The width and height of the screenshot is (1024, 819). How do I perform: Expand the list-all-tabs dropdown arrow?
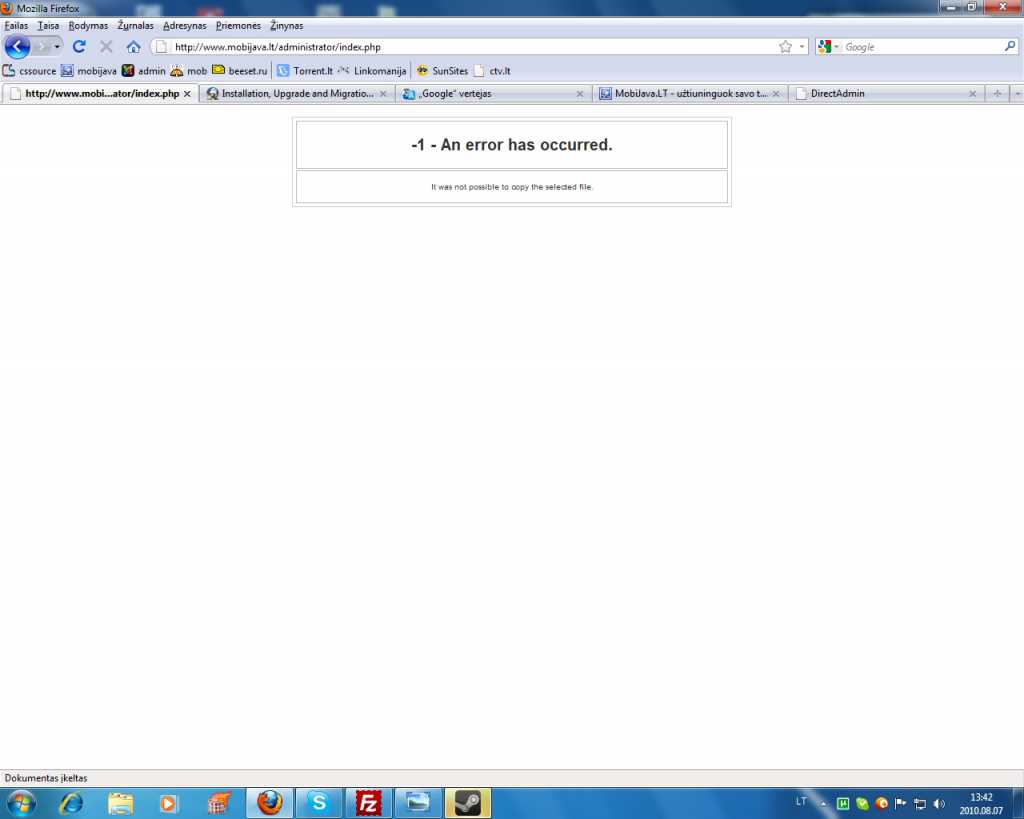pos(1016,94)
